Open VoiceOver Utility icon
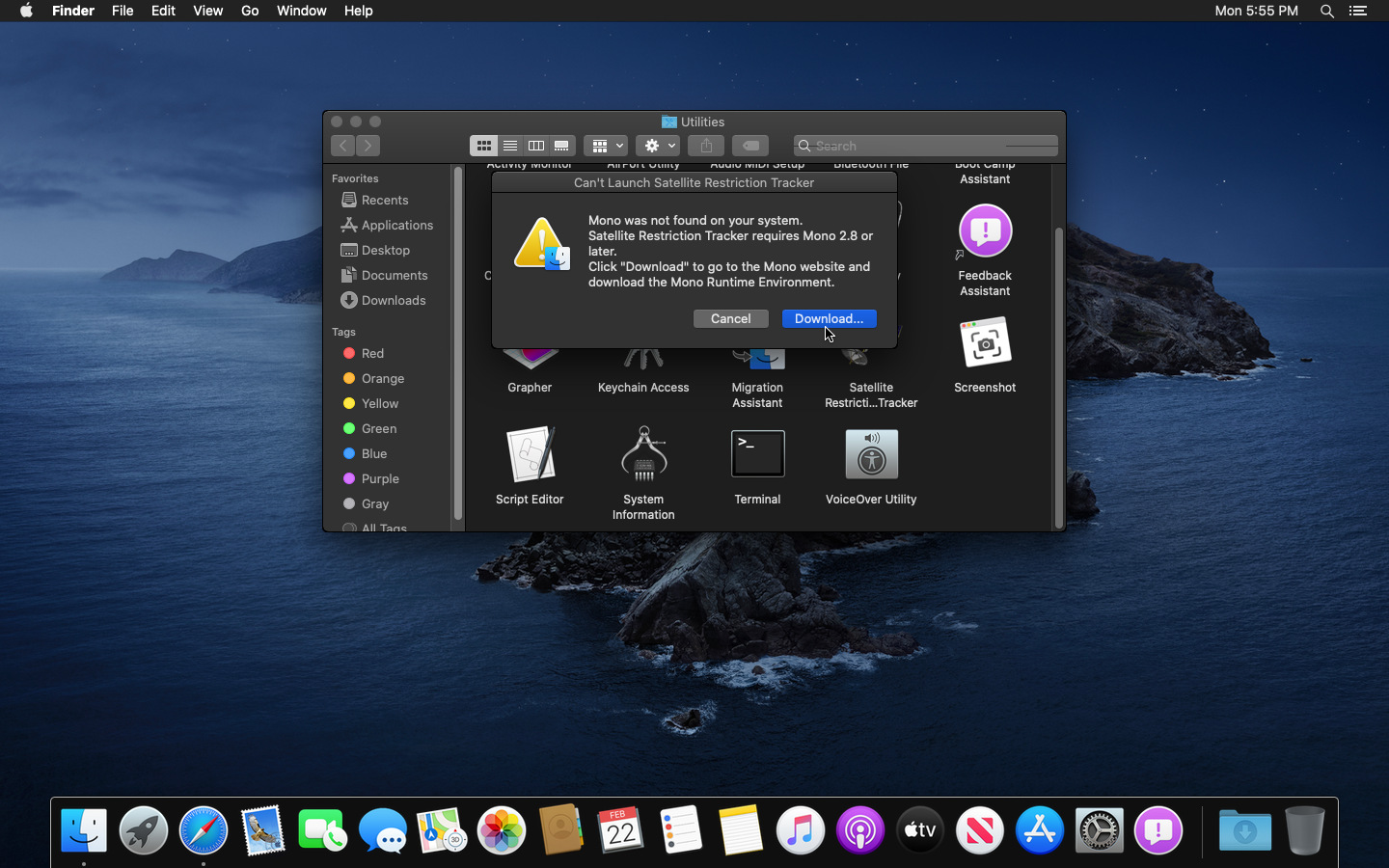The image size is (1389, 868). pos(871,454)
